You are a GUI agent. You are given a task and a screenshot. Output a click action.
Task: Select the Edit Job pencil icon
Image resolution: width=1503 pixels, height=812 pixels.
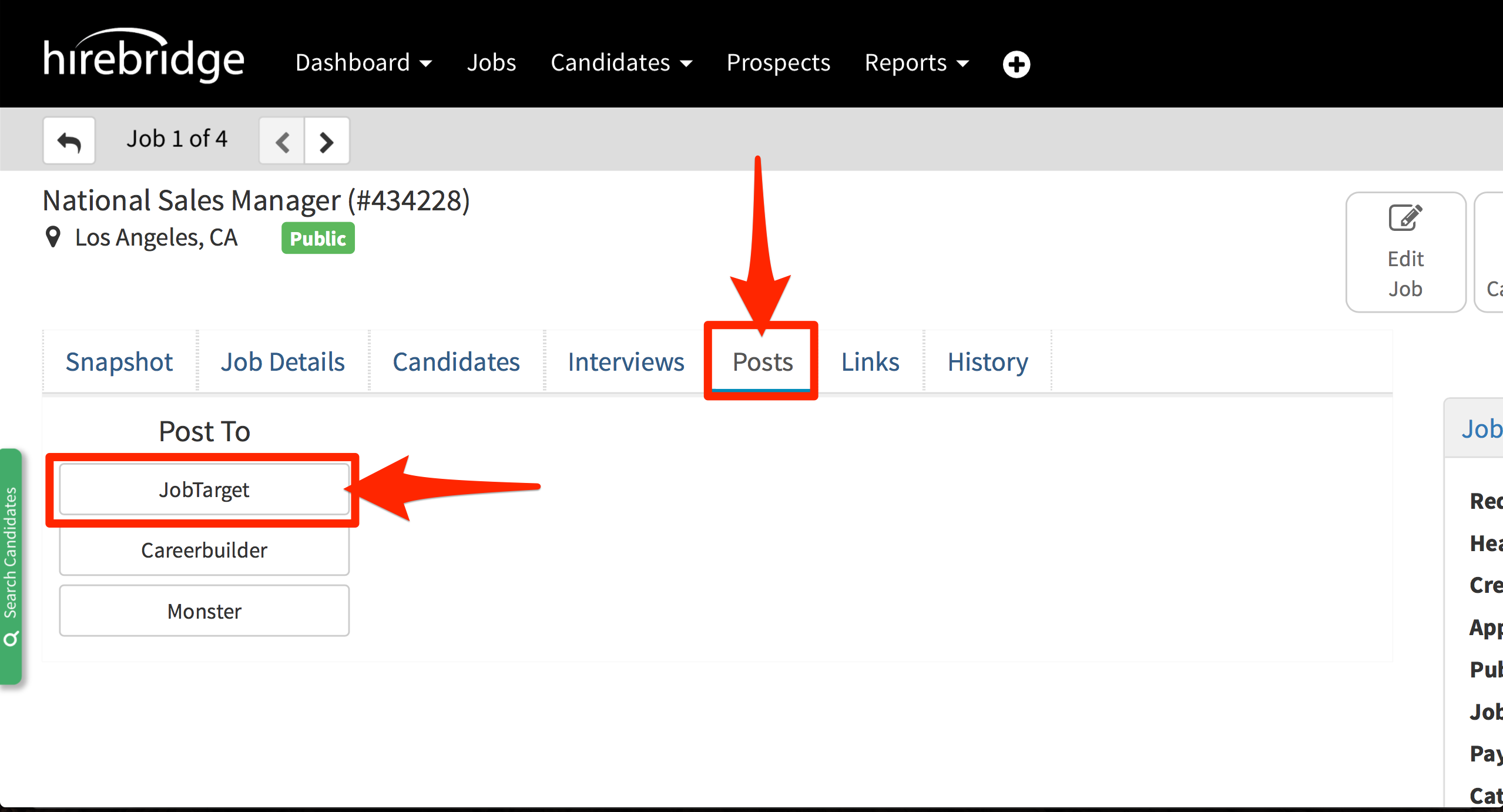point(1405,217)
